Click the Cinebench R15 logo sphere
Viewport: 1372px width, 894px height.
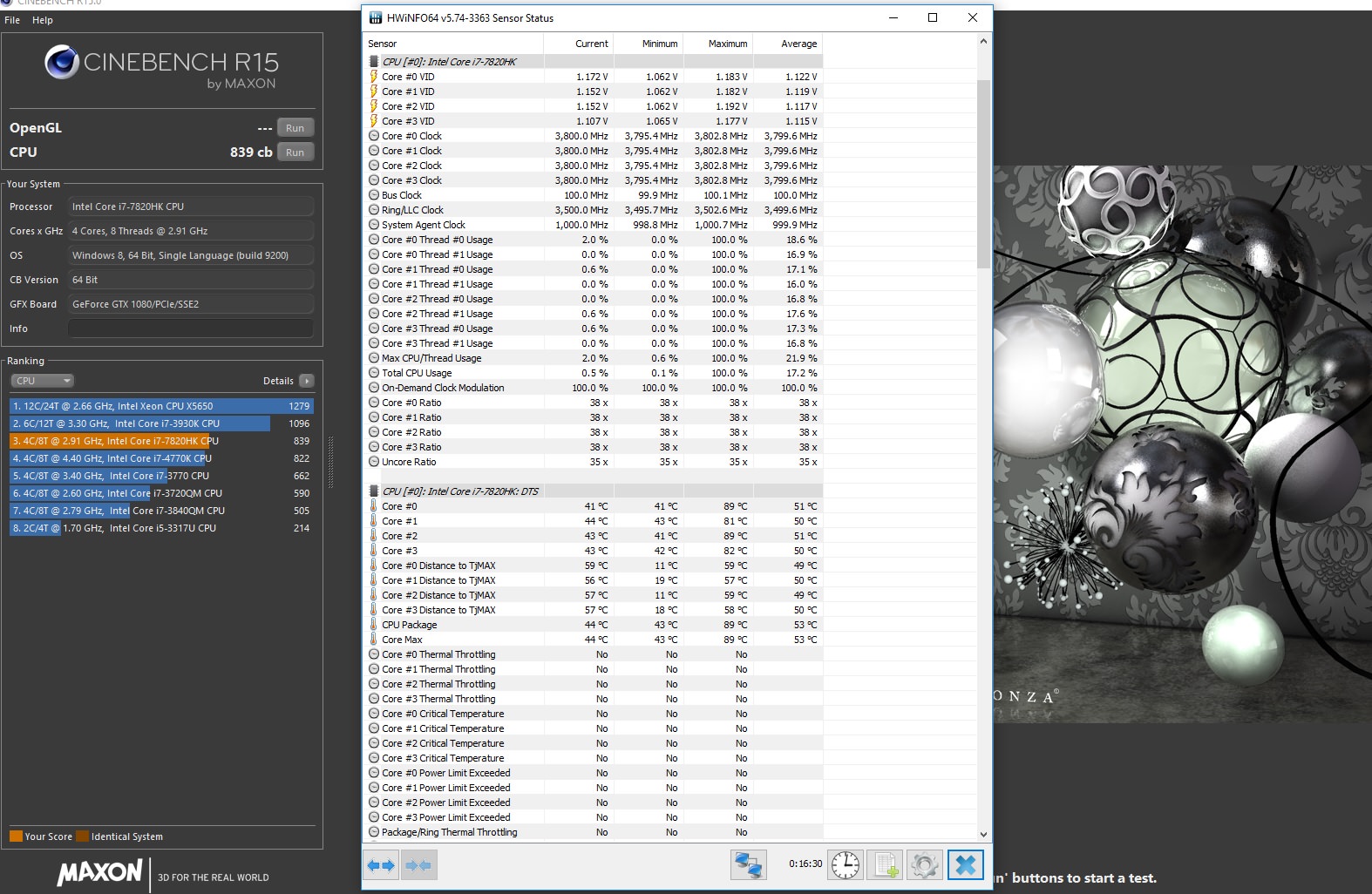pyautogui.click(x=62, y=62)
